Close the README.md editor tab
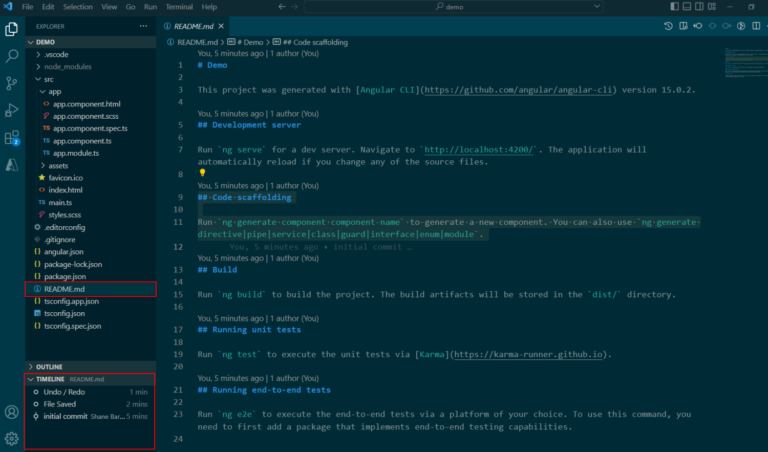The width and height of the screenshot is (768, 452). (221, 26)
